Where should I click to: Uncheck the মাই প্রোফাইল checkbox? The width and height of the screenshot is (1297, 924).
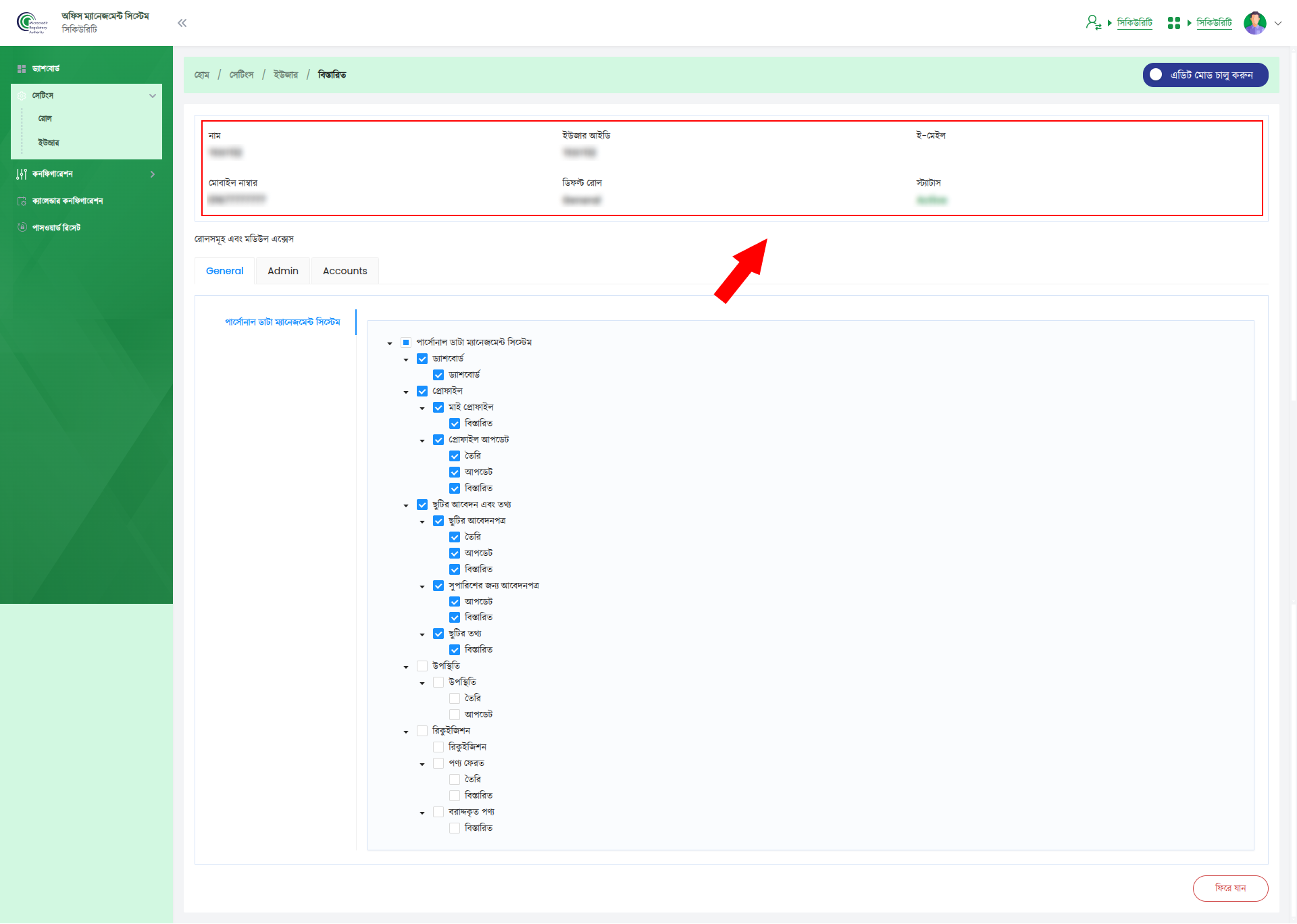click(438, 407)
